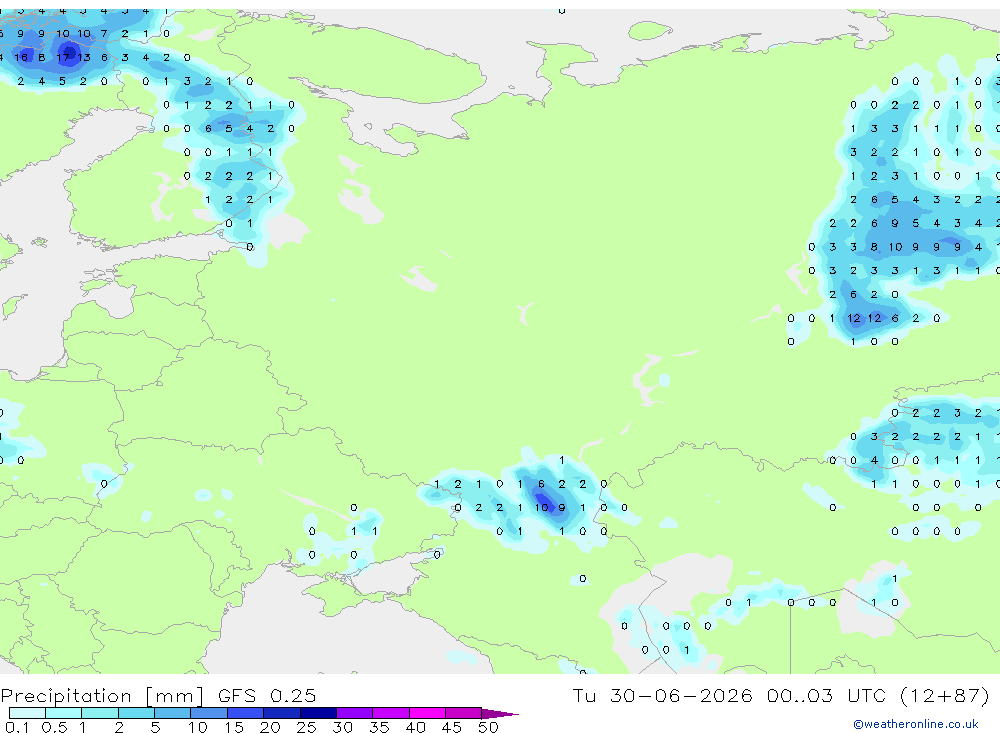Click the '25' legend scale label
The height and width of the screenshot is (733, 1000).
click(x=306, y=727)
